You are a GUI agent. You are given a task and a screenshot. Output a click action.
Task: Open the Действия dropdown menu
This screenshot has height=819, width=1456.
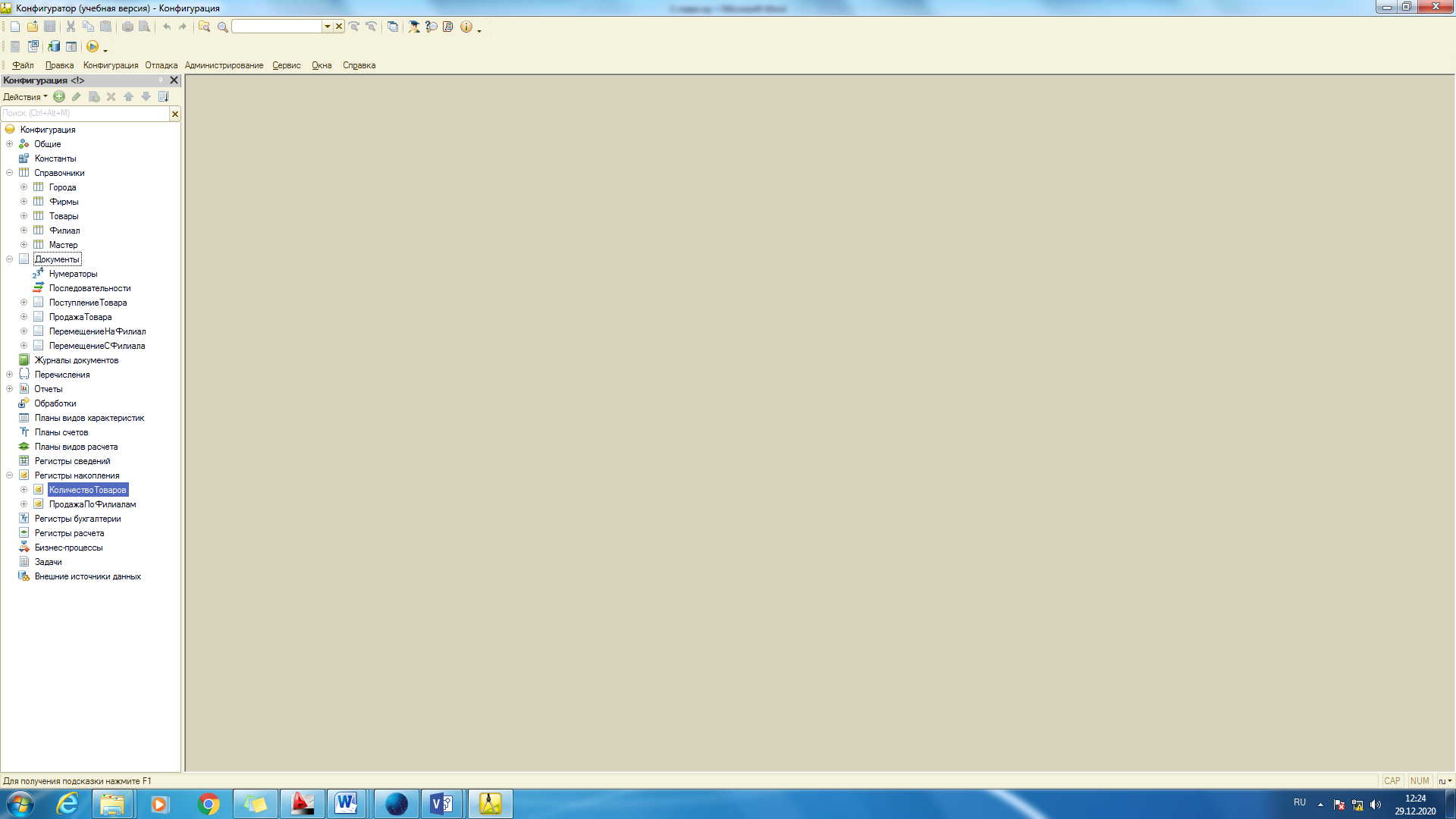coord(25,97)
